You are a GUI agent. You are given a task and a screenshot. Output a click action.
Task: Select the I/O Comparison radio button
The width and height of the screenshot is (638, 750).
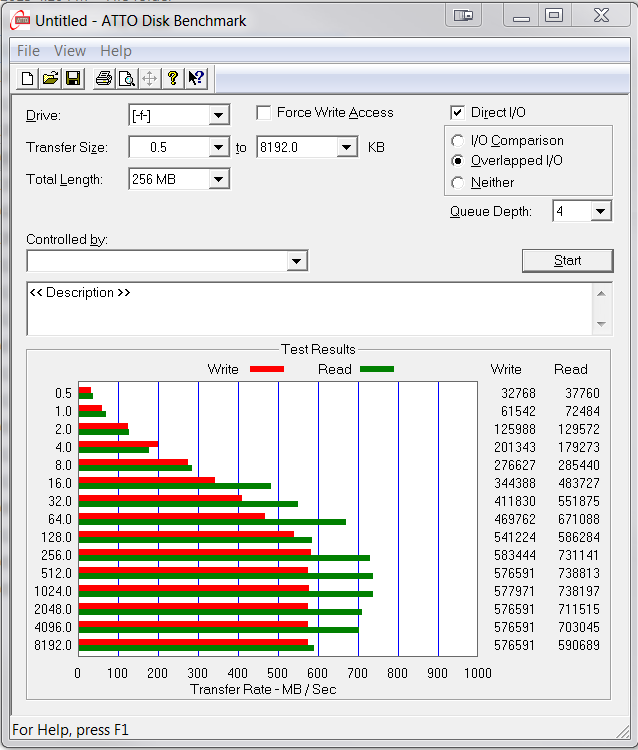[458, 141]
